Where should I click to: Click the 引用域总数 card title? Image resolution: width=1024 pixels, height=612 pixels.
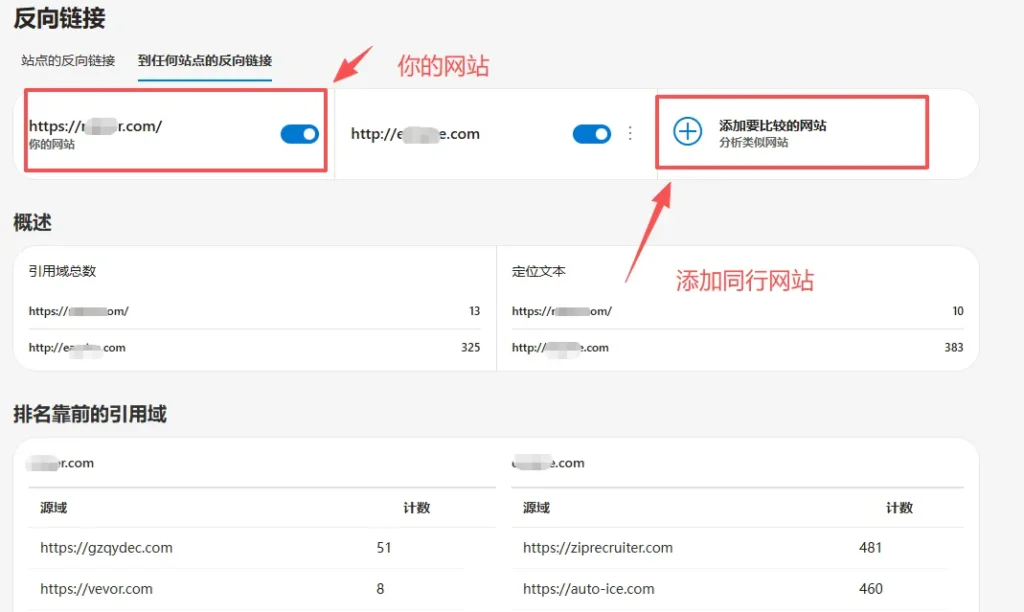[62, 271]
